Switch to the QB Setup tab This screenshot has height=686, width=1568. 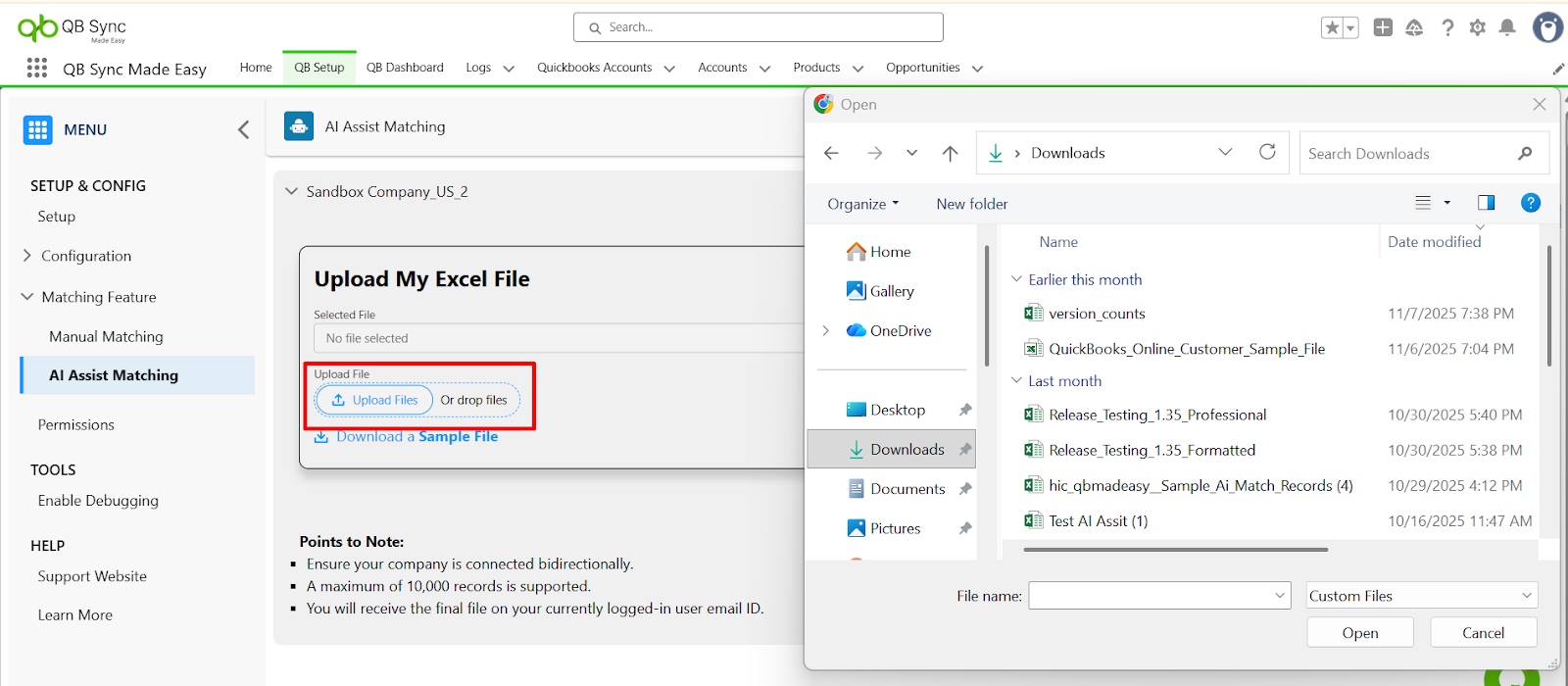click(319, 68)
